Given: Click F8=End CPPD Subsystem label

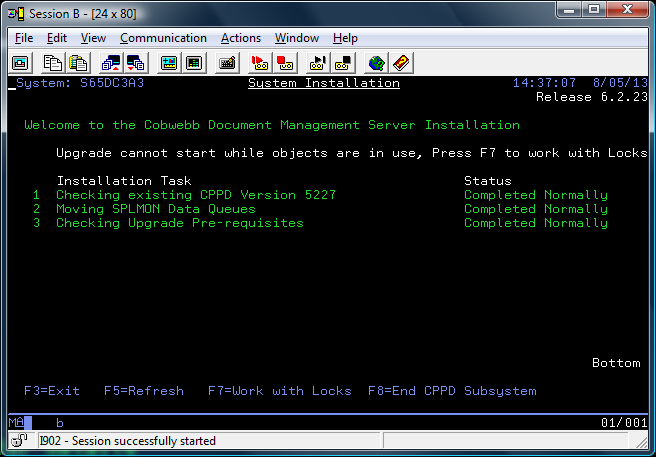Looking at the screenshot, I should (452, 391).
